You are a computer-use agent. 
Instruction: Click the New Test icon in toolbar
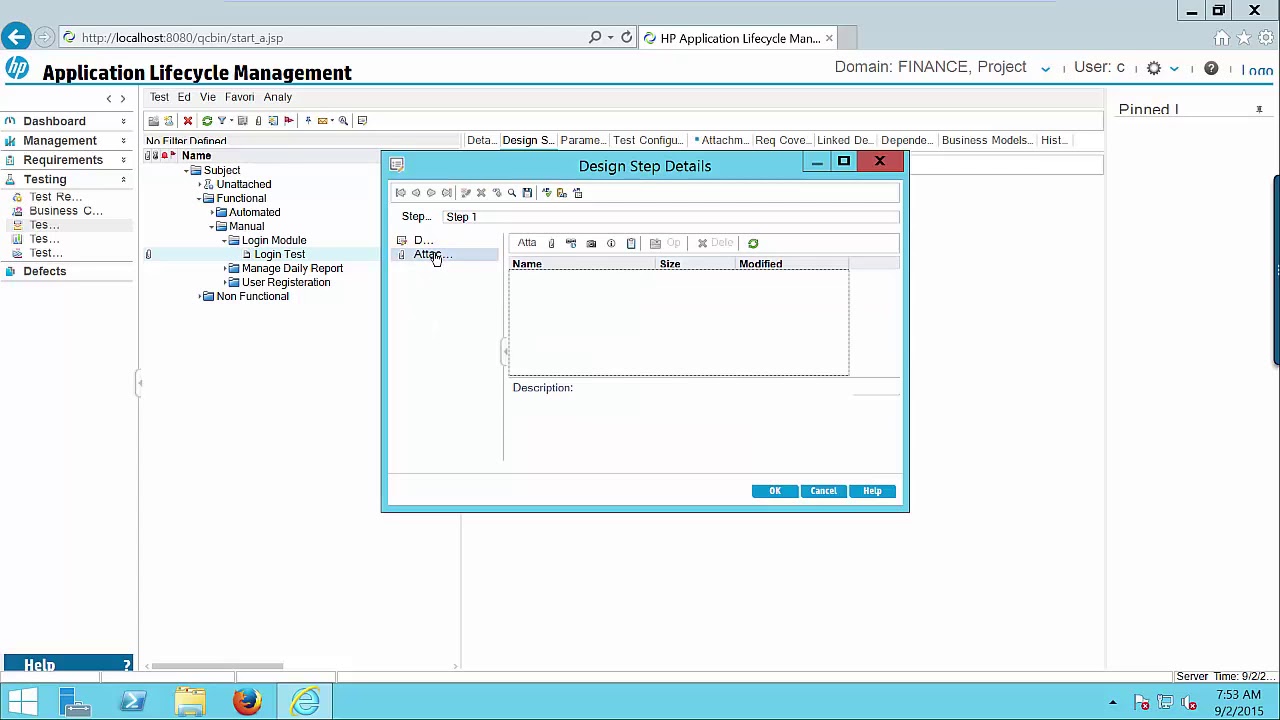point(168,121)
